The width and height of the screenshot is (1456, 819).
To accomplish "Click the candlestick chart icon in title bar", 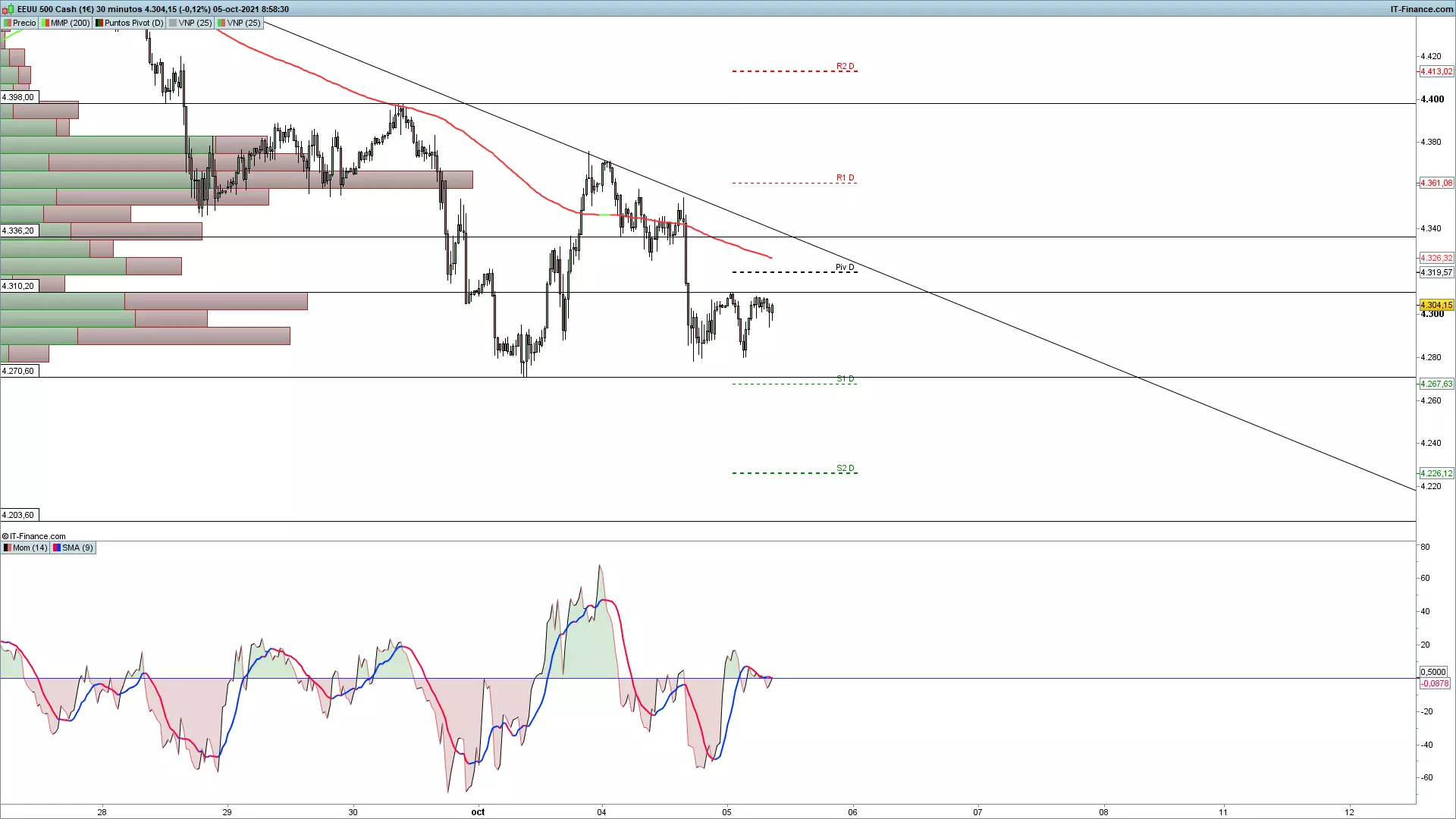I will coord(8,9).
